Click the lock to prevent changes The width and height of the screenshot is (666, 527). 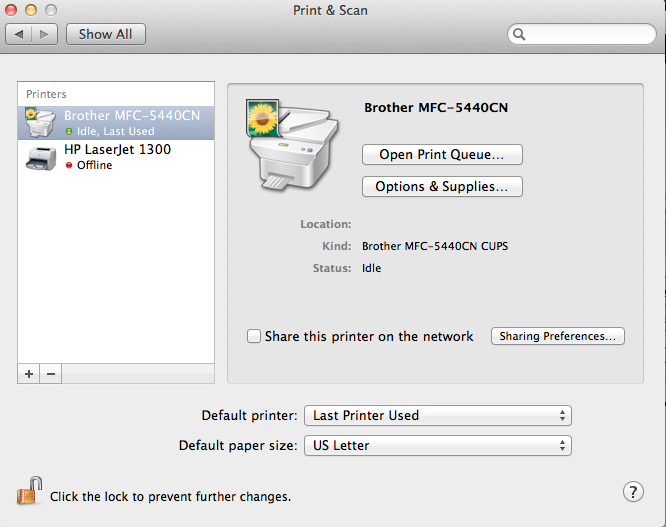pyautogui.click(x=29, y=490)
